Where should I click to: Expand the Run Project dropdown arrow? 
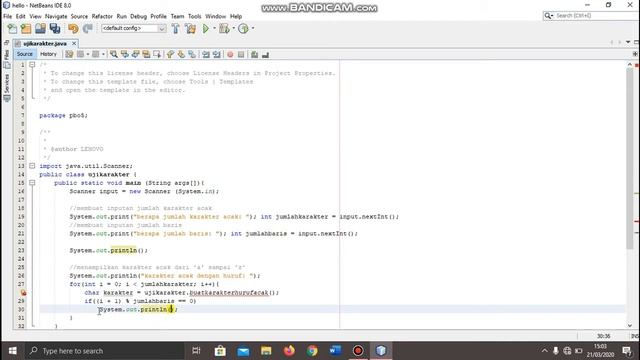[x=214, y=29]
